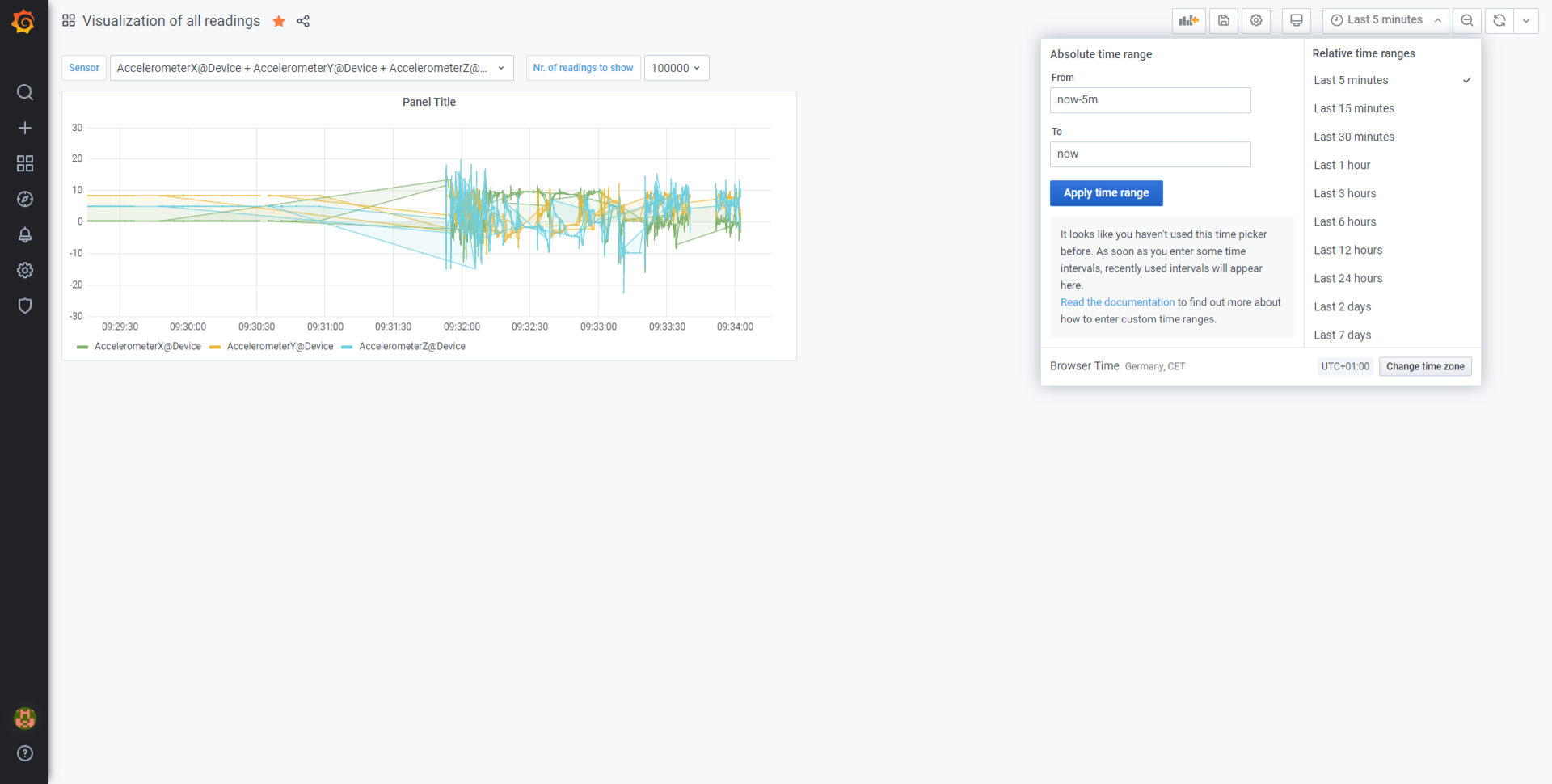
Task: Click the refresh dashboard icon
Action: click(1499, 21)
